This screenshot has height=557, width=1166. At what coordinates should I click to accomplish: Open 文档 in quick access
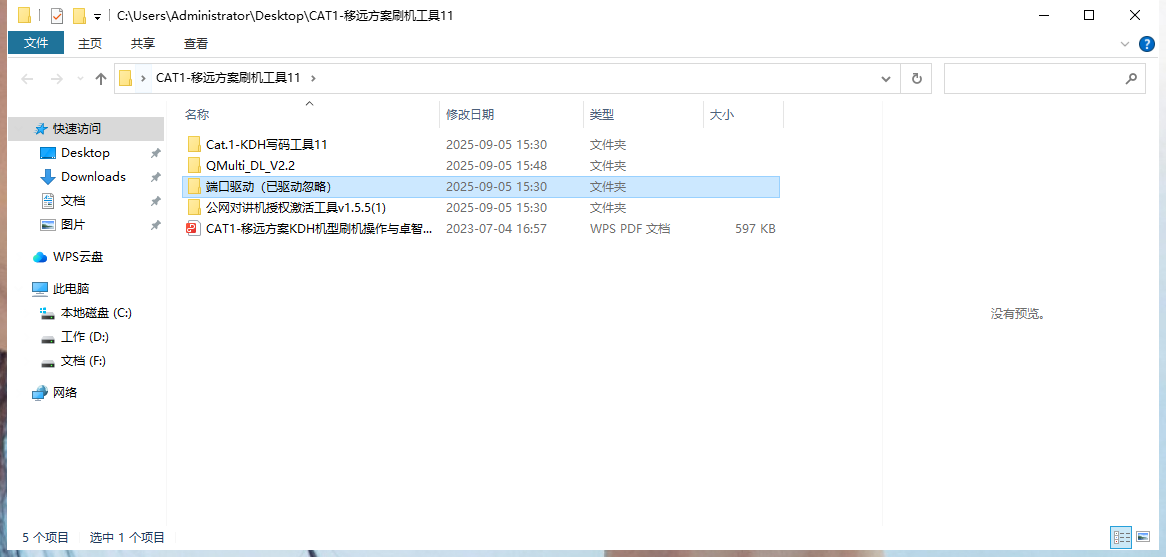73,200
